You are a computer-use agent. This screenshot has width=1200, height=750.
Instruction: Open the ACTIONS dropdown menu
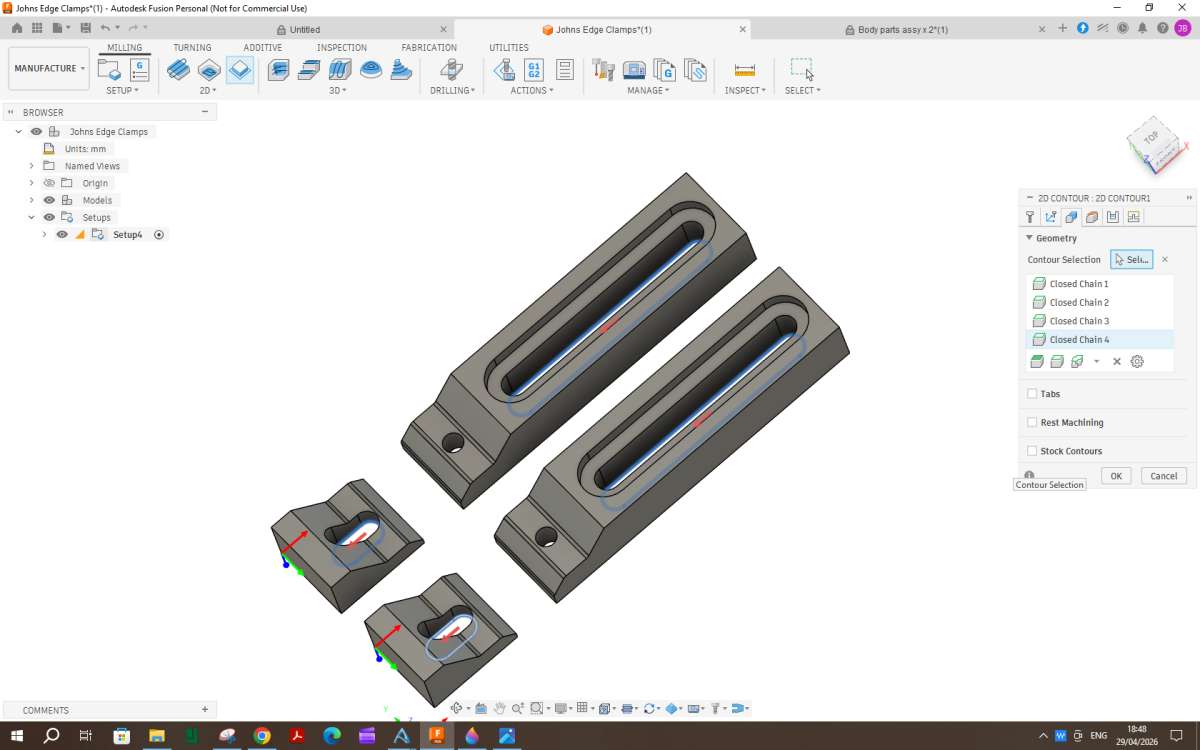[x=532, y=90]
